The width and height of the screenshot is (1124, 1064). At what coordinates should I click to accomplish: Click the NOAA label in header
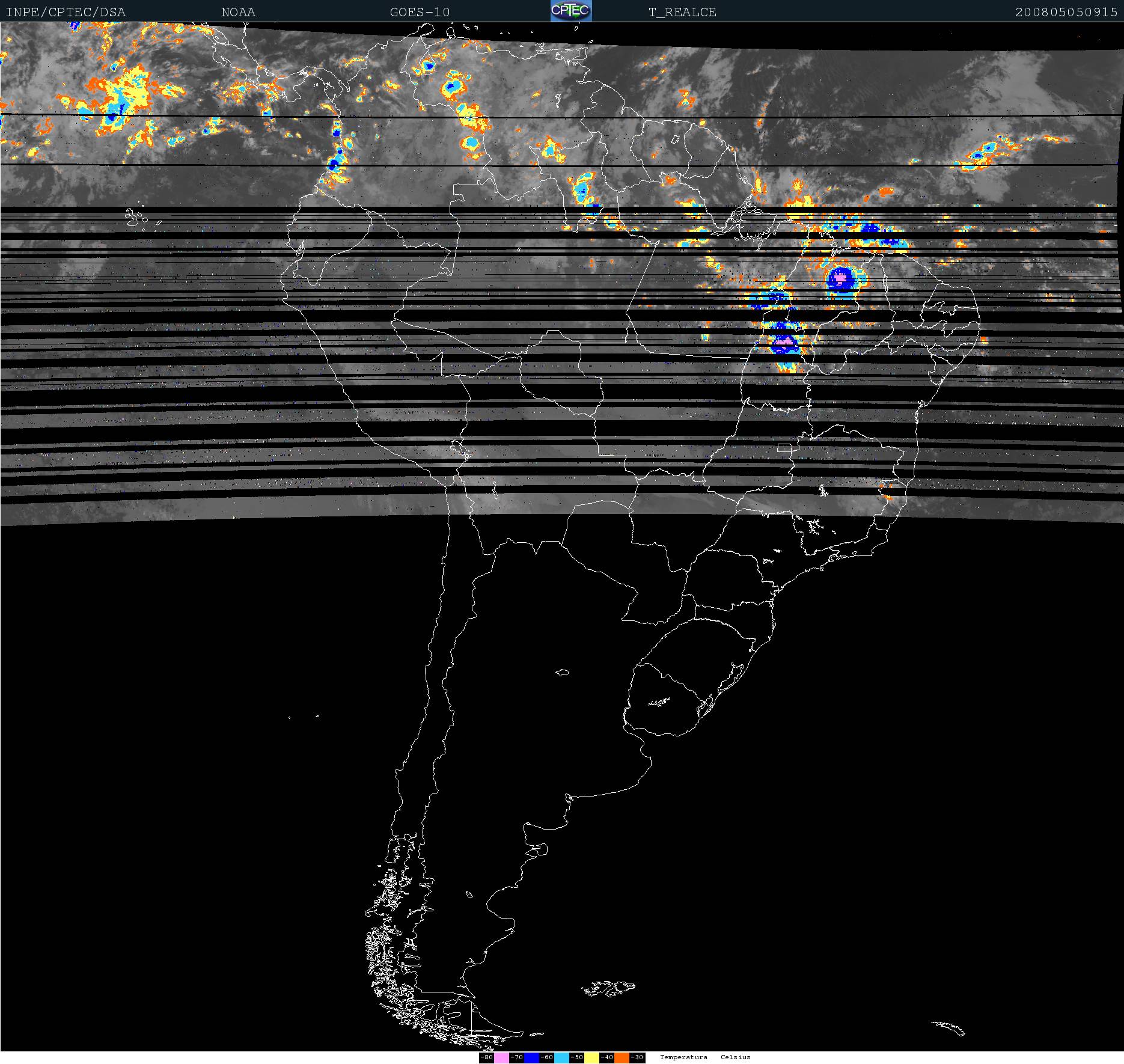(238, 12)
